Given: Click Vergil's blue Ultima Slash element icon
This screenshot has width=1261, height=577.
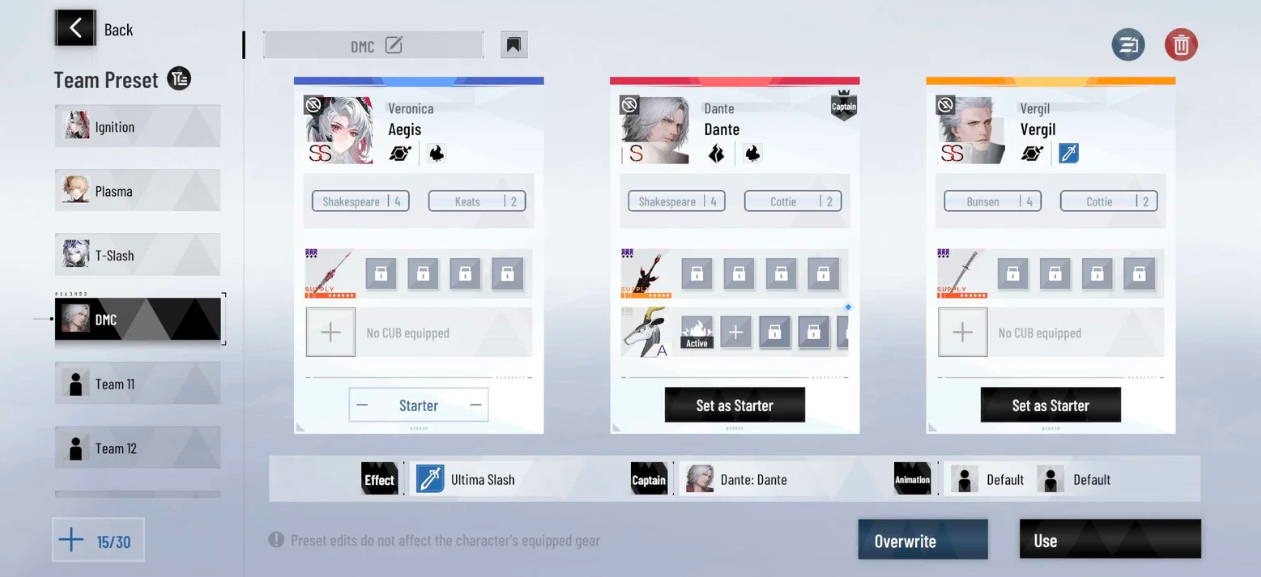Looking at the screenshot, I should tap(1068, 153).
